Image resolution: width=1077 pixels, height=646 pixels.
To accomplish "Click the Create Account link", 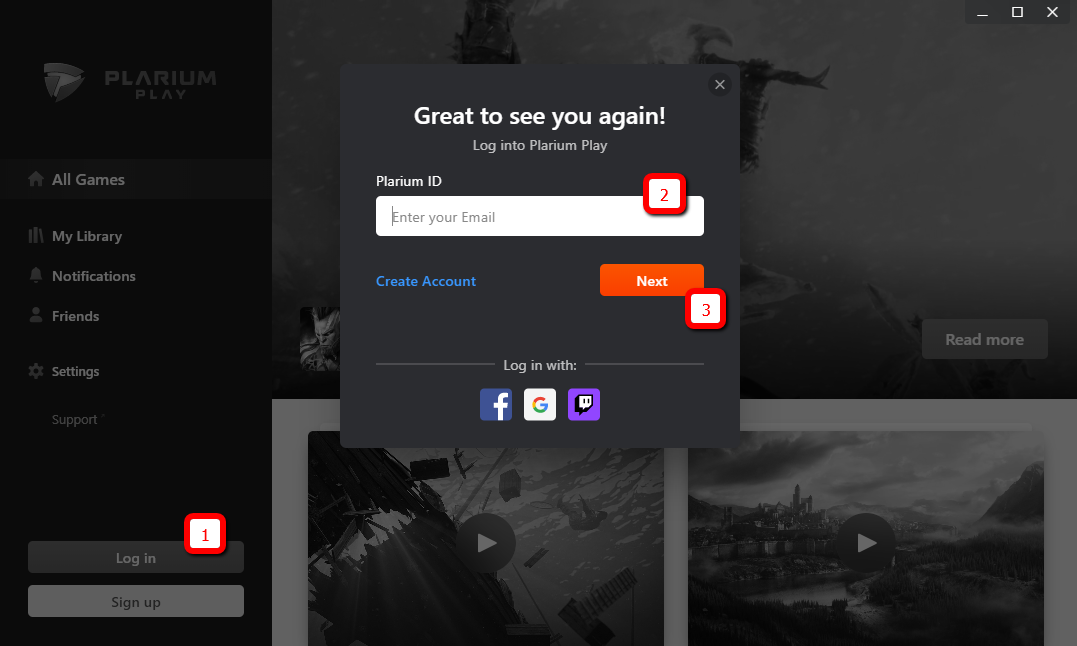I will 426,281.
